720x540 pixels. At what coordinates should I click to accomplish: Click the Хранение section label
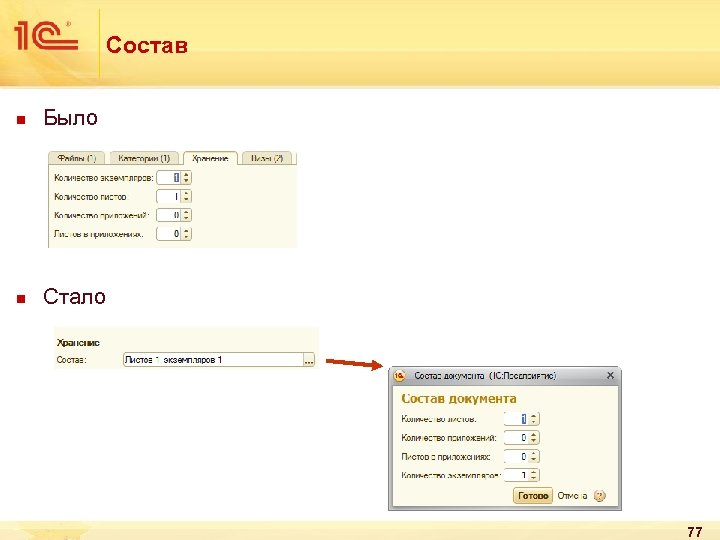78,343
